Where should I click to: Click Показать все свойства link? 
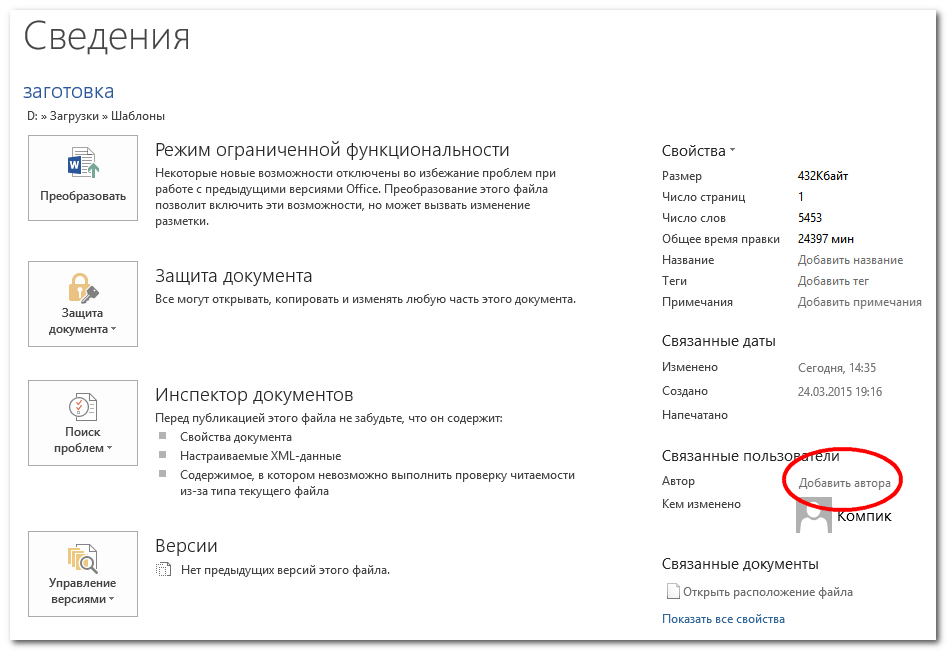[724, 619]
